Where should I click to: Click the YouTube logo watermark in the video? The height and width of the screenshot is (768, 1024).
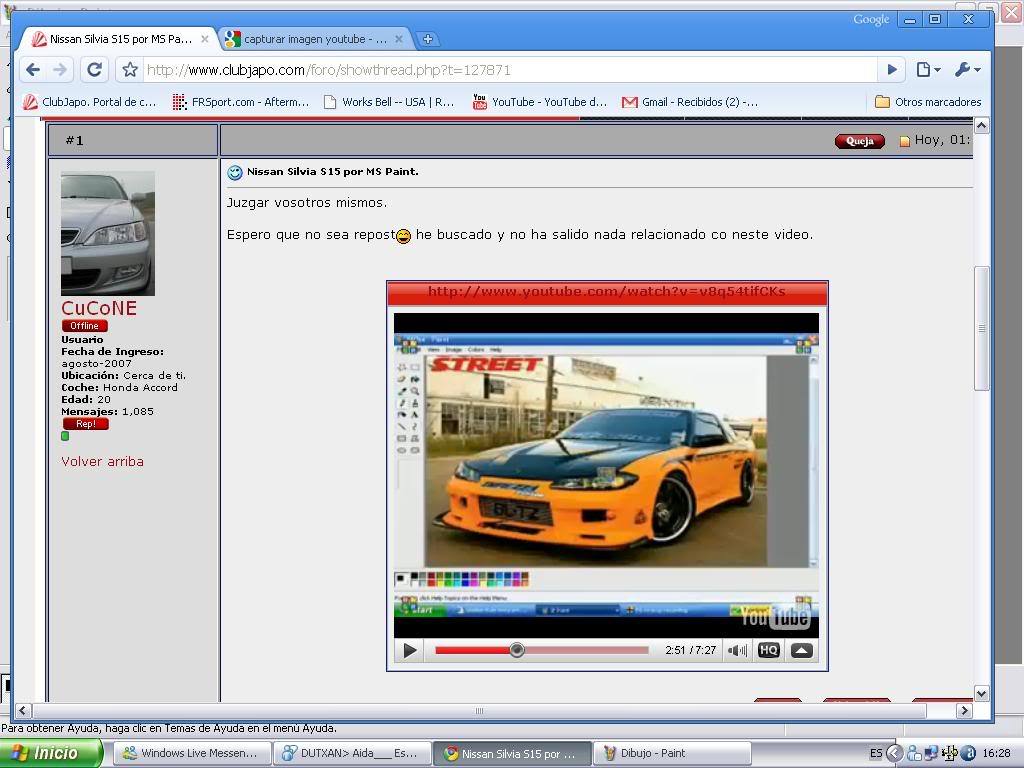(775, 616)
